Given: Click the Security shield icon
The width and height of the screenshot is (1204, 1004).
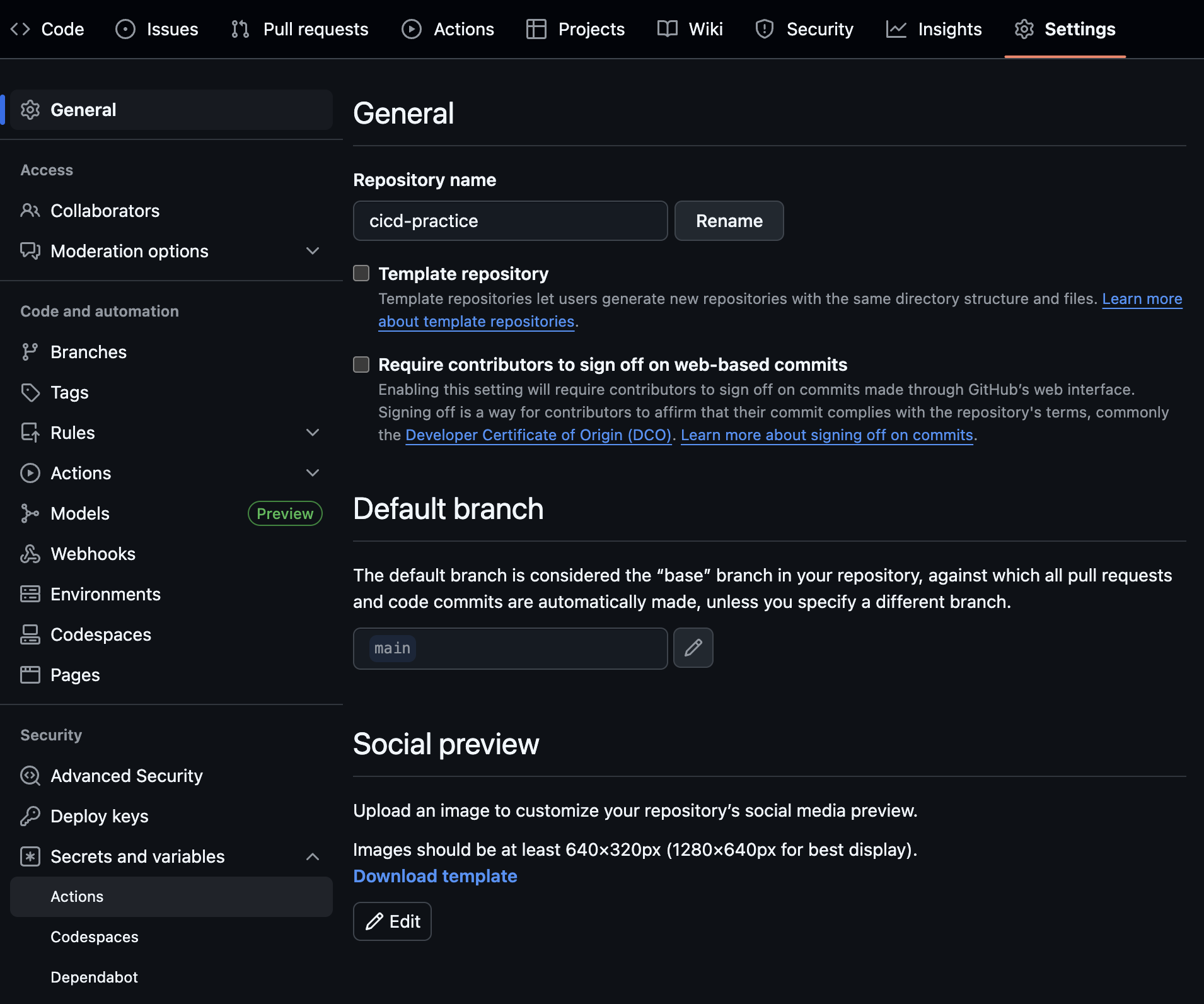Looking at the screenshot, I should coord(765,29).
